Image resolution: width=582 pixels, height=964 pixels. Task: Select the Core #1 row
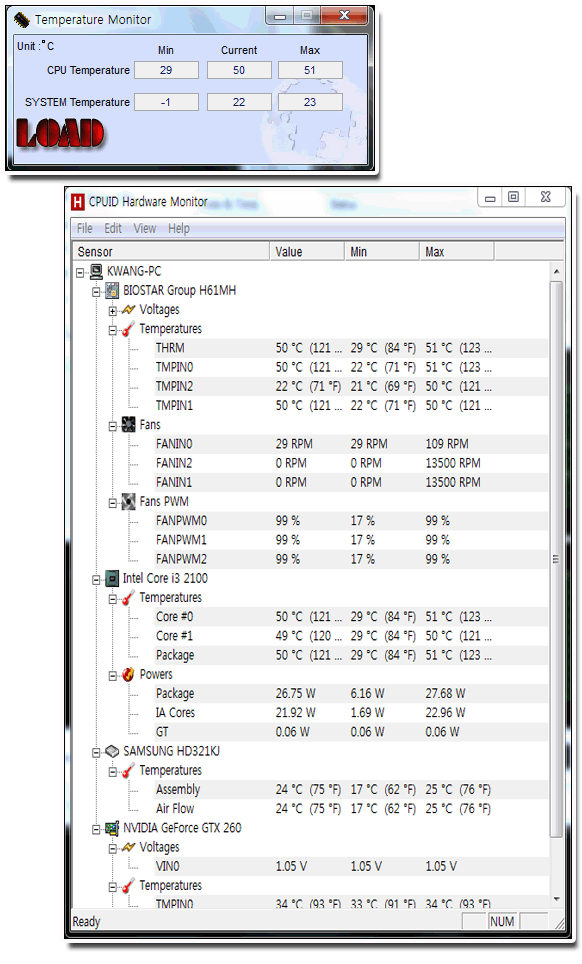click(x=351, y=636)
